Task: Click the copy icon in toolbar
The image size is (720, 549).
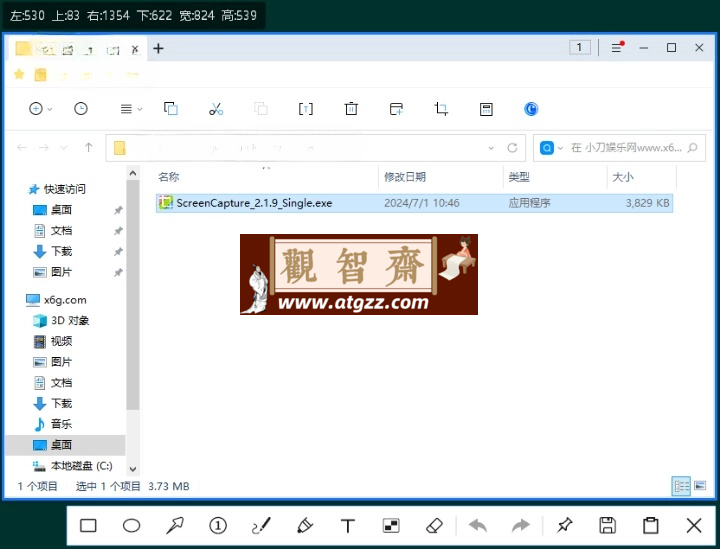Action: (x=171, y=109)
